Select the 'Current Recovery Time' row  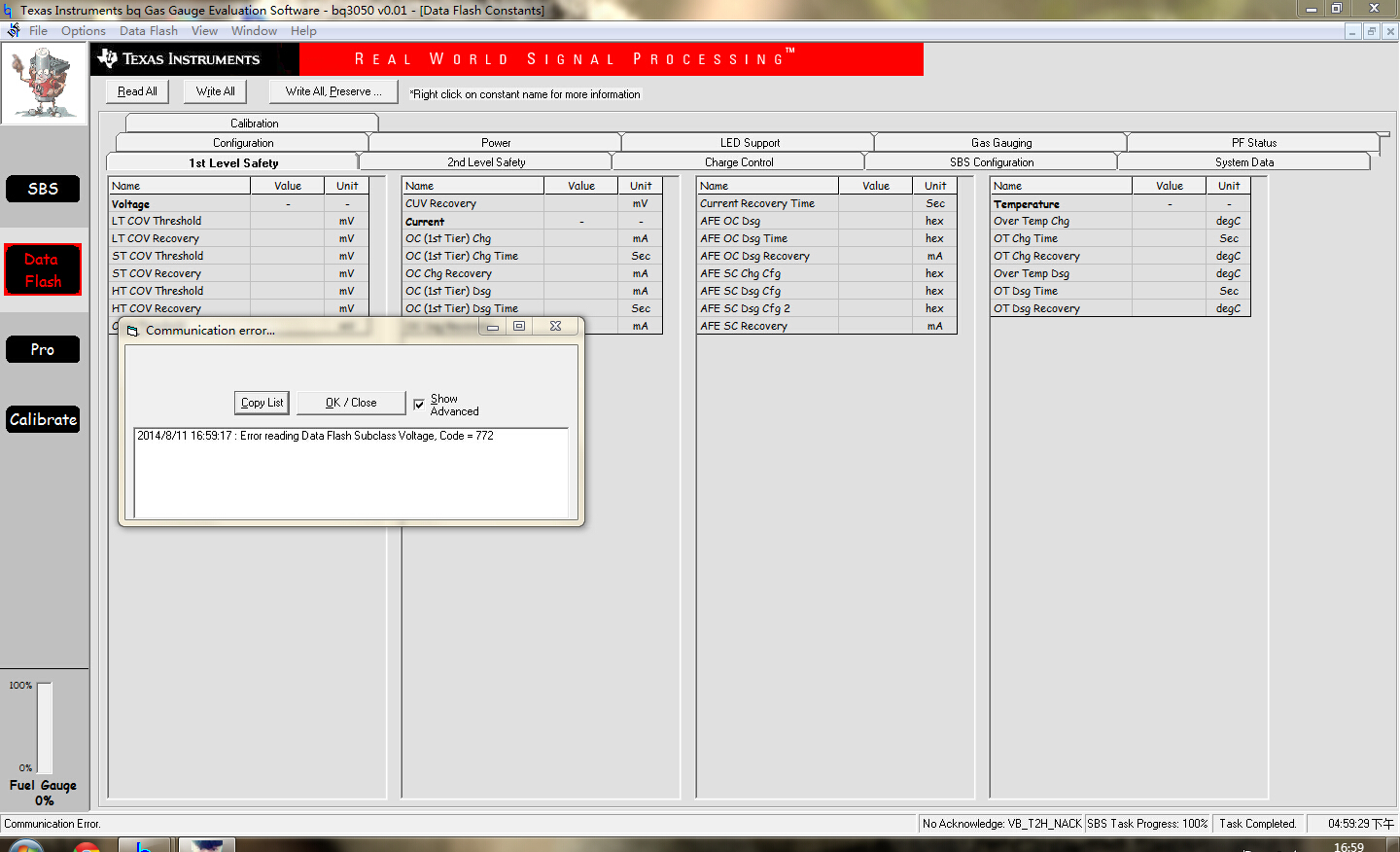826,203
